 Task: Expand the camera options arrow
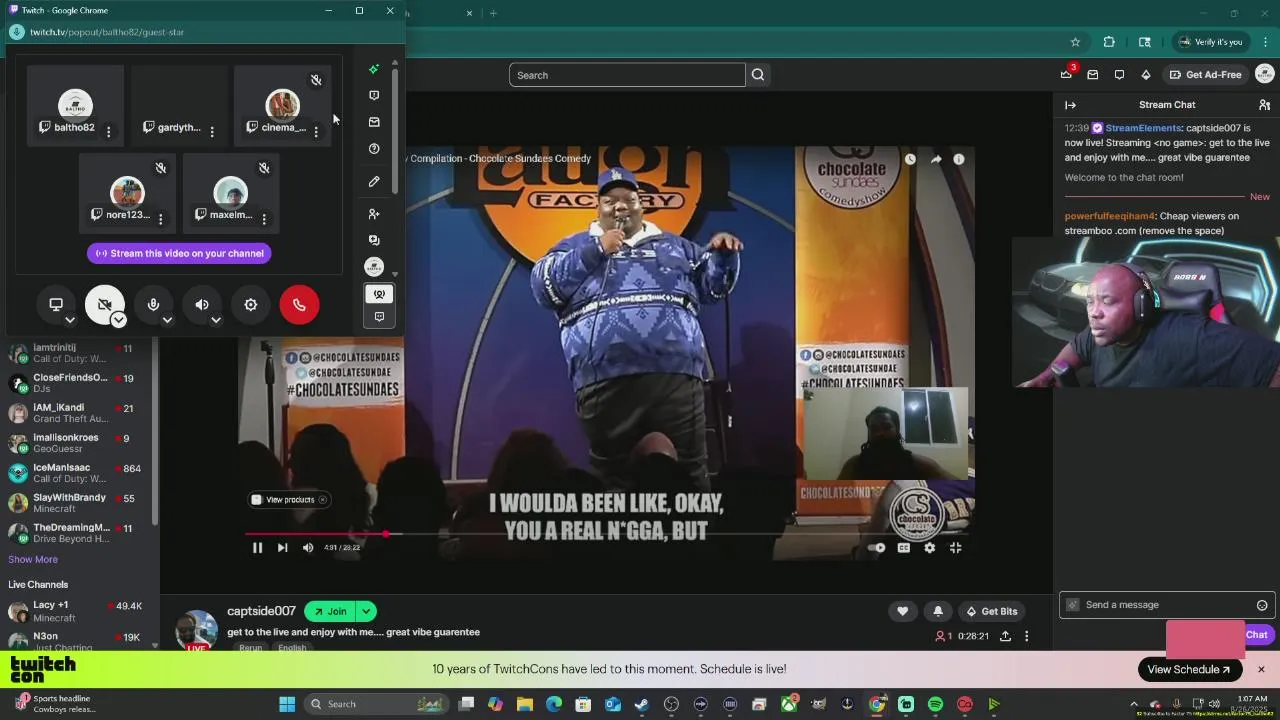(118, 320)
